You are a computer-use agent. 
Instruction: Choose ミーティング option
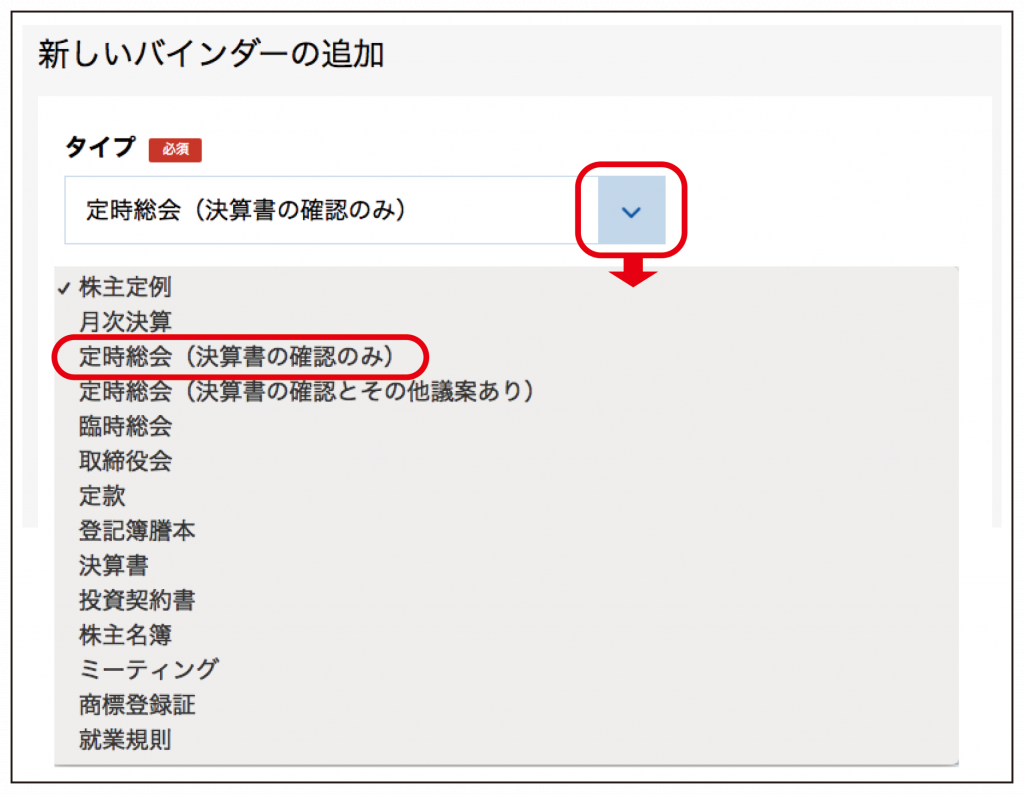pyautogui.click(x=148, y=669)
